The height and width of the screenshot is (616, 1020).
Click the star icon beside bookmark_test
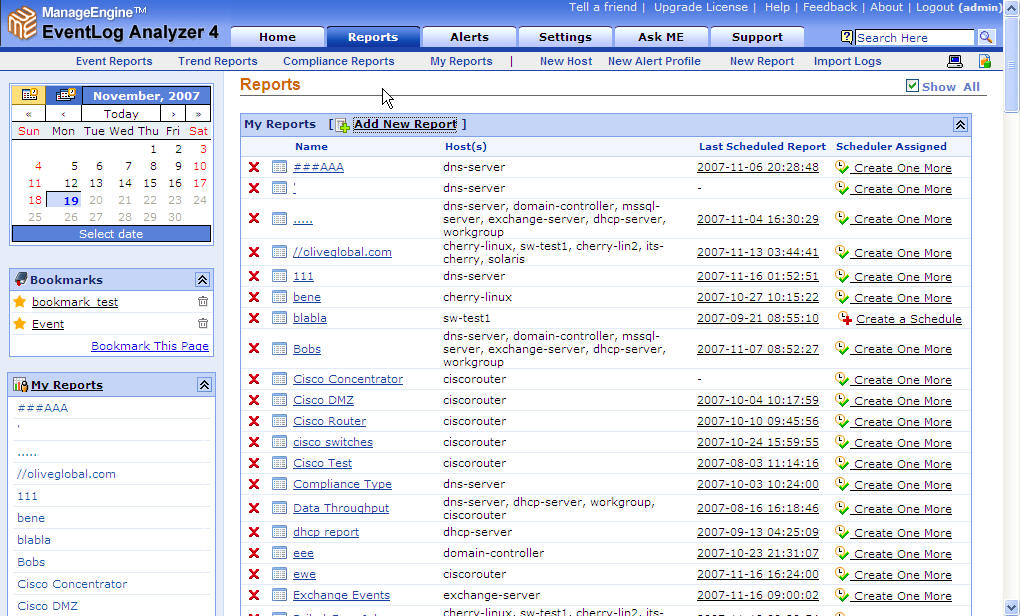[20, 301]
